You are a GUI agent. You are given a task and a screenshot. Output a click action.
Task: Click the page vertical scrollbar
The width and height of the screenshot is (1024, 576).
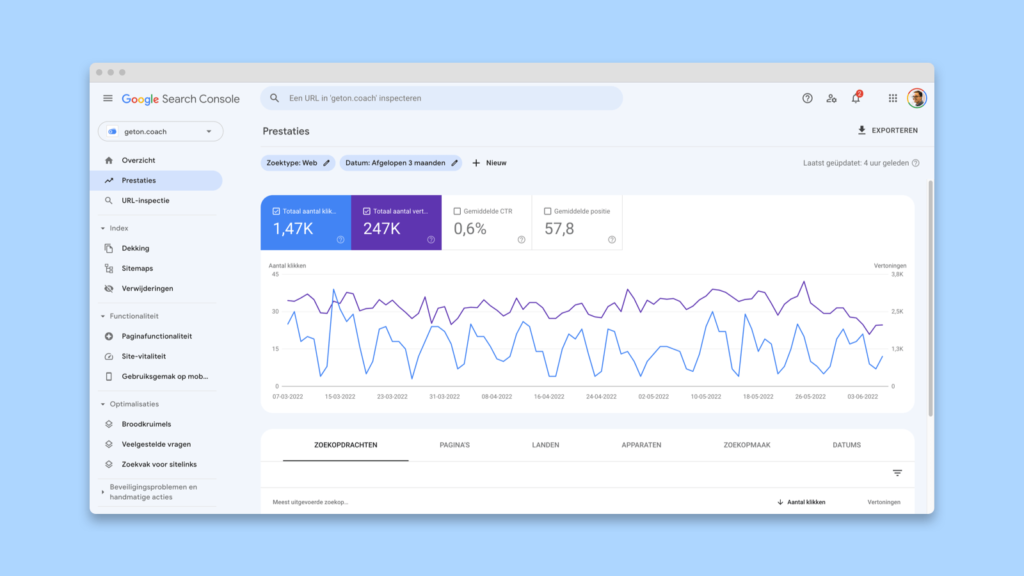(x=931, y=298)
